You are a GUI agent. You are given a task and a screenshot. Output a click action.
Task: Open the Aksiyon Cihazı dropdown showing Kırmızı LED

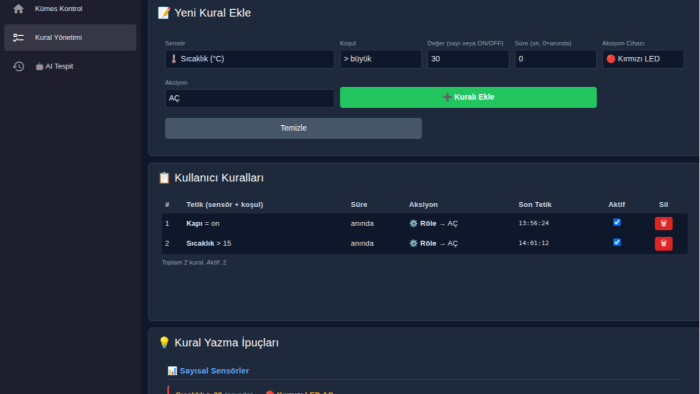click(643, 59)
